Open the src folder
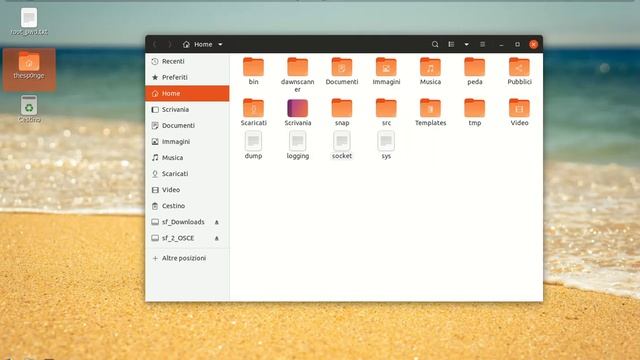Screen dimensions: 640x360 point(386,108)
